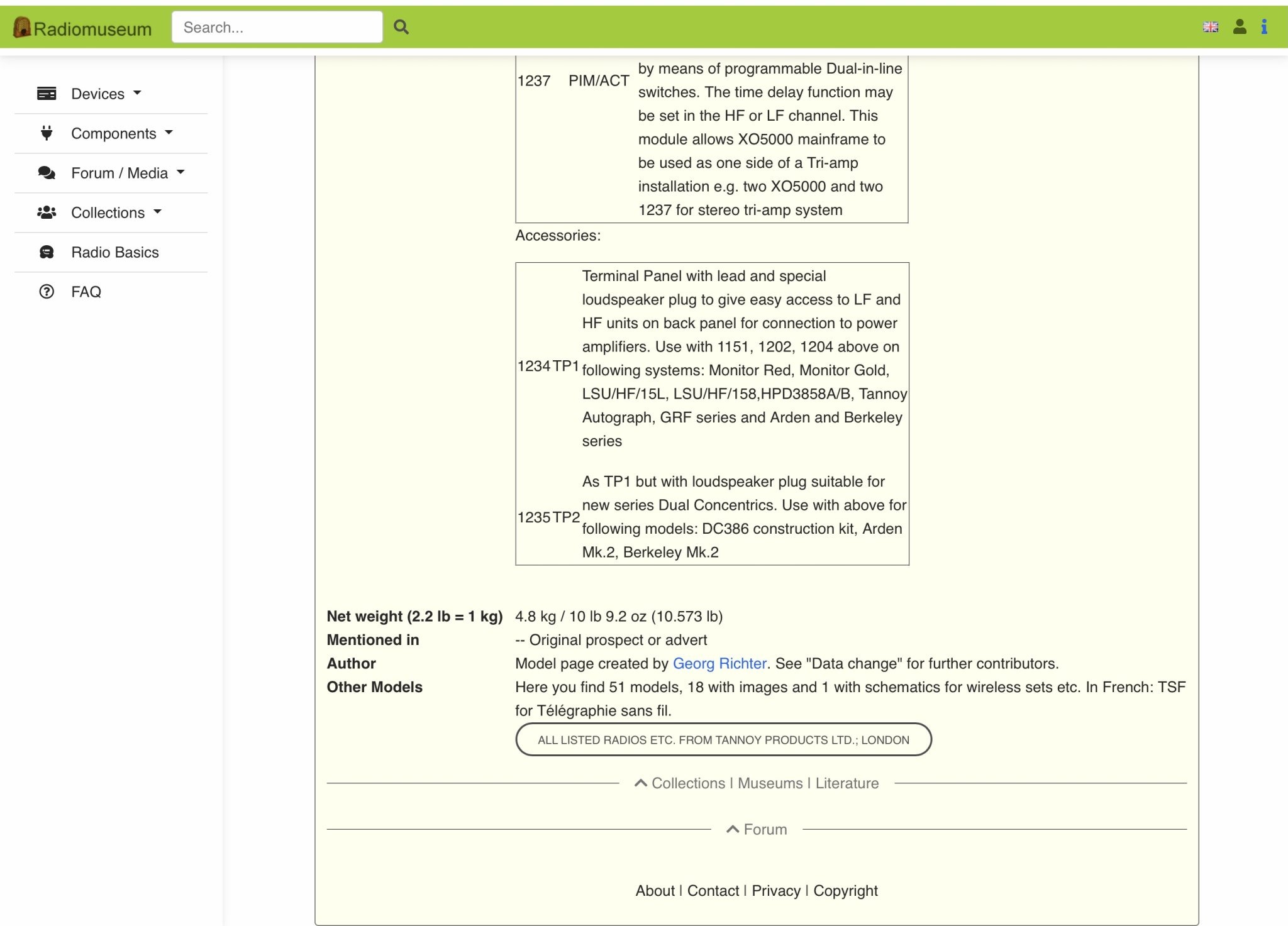
Task: Click the 'Net weight (2.2 lb = 1 kg)' label
Action: pyautogui.click(x=414, y=616)
